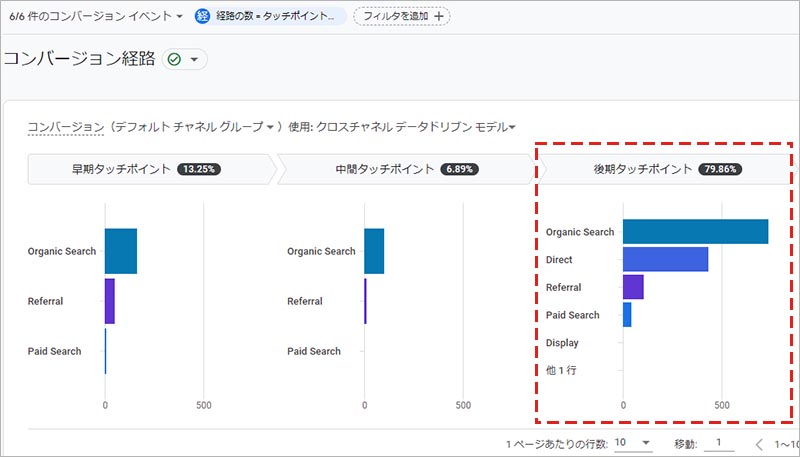Go to previous page with left chevron
Screen dimensions: 800x457
point(759,443)
